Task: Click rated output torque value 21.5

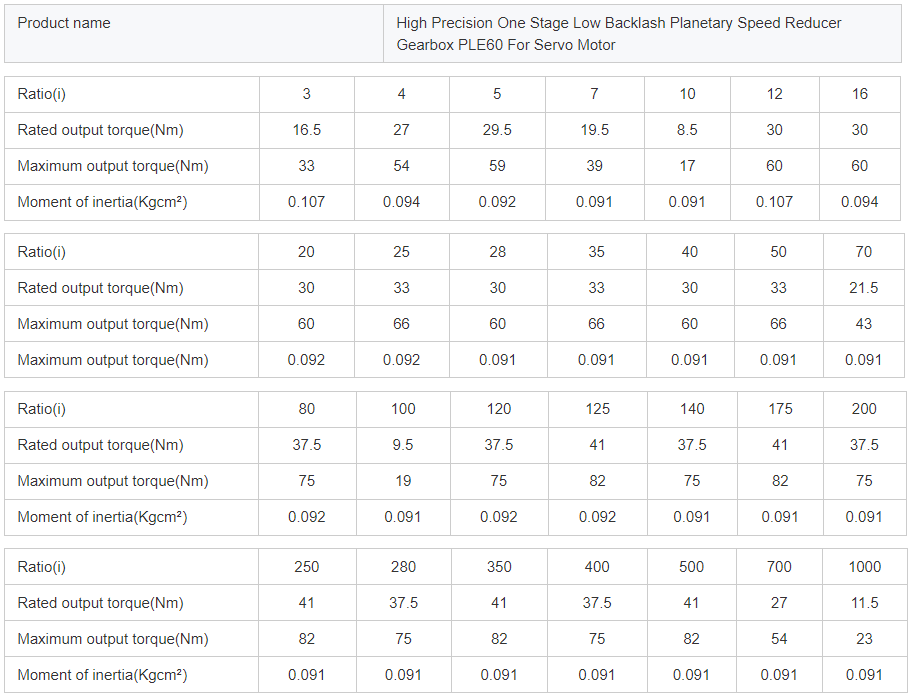Action: pos(863,288)
